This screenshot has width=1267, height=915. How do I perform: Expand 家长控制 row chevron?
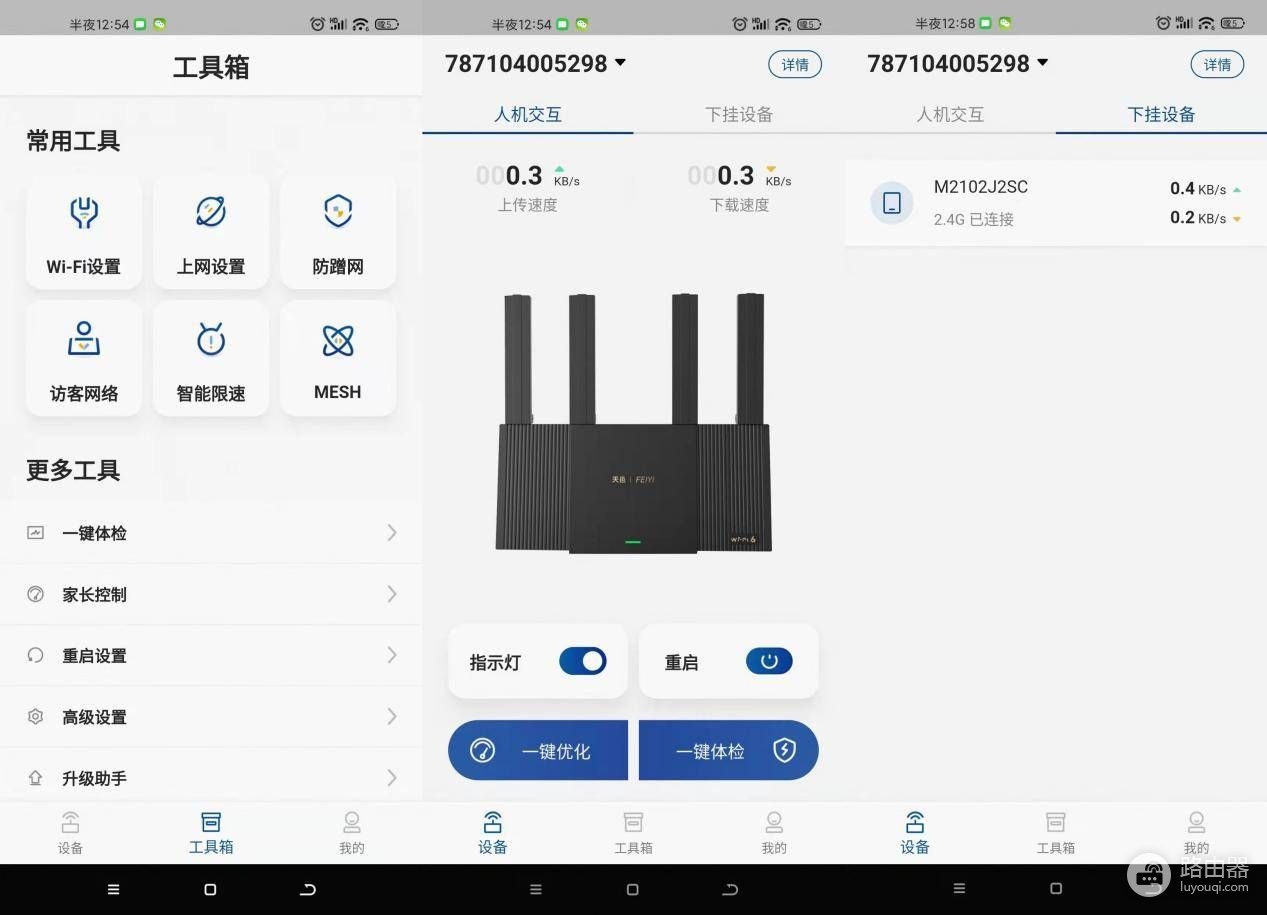coord(392,594)
